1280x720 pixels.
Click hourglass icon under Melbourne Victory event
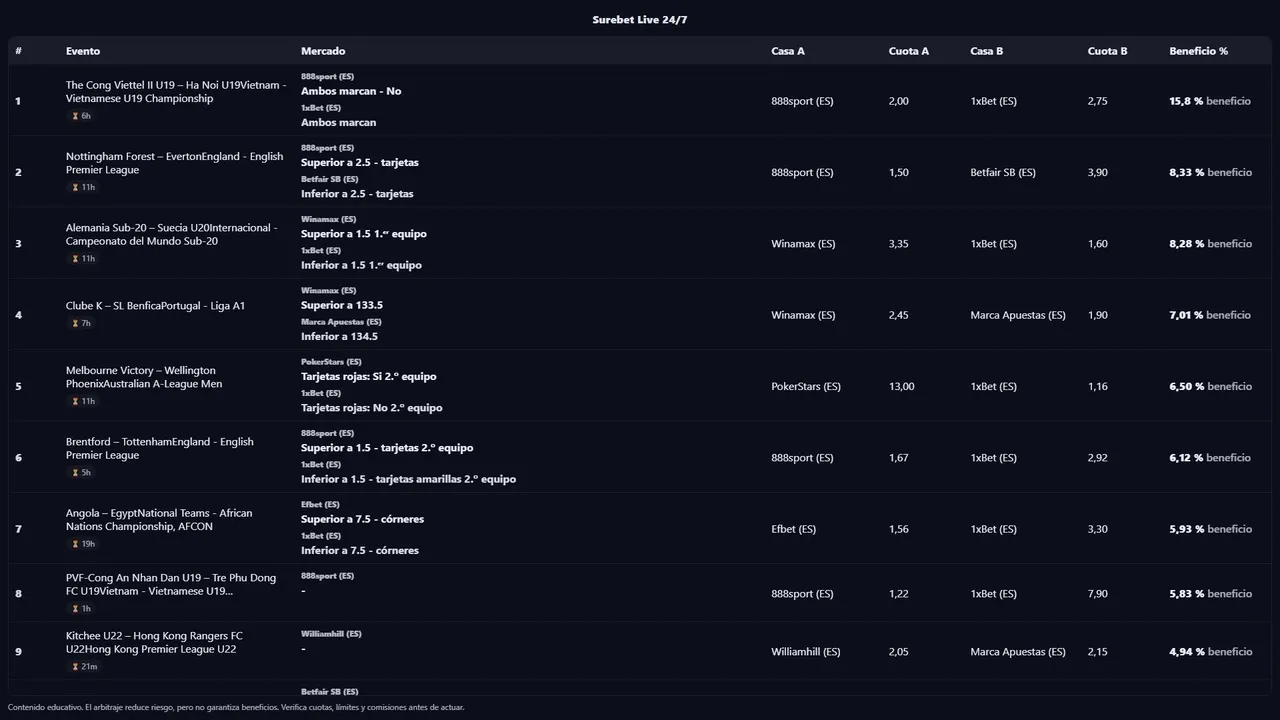[x=75, y=402]
